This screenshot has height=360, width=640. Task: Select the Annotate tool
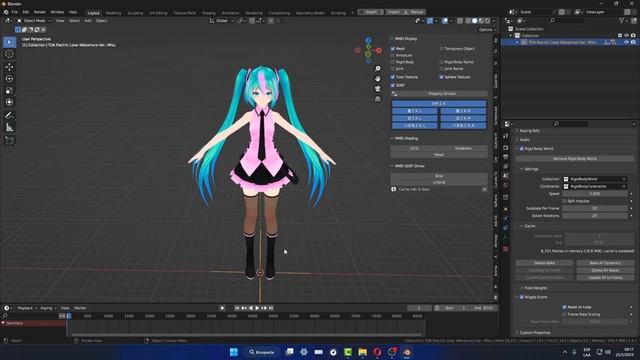[9, 116]
